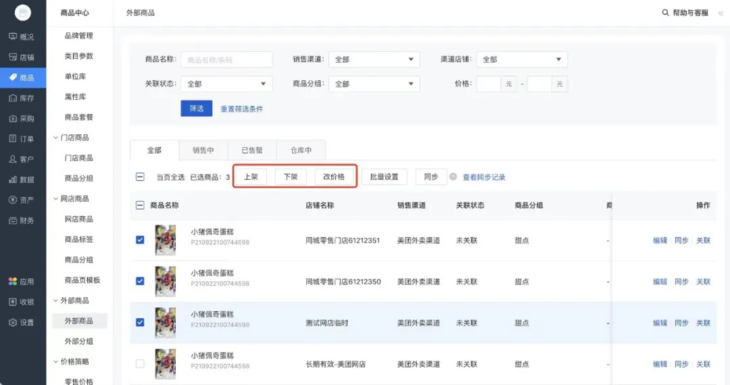Open 商品页模板 in the submenu

pos(82,280)
